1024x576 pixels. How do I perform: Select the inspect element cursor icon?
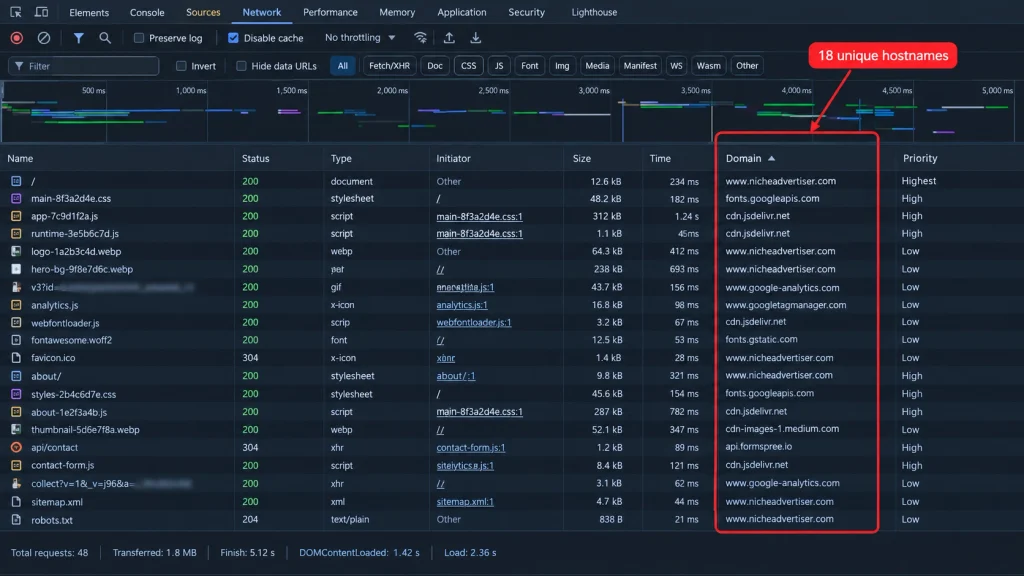click(x=16, y=12)
